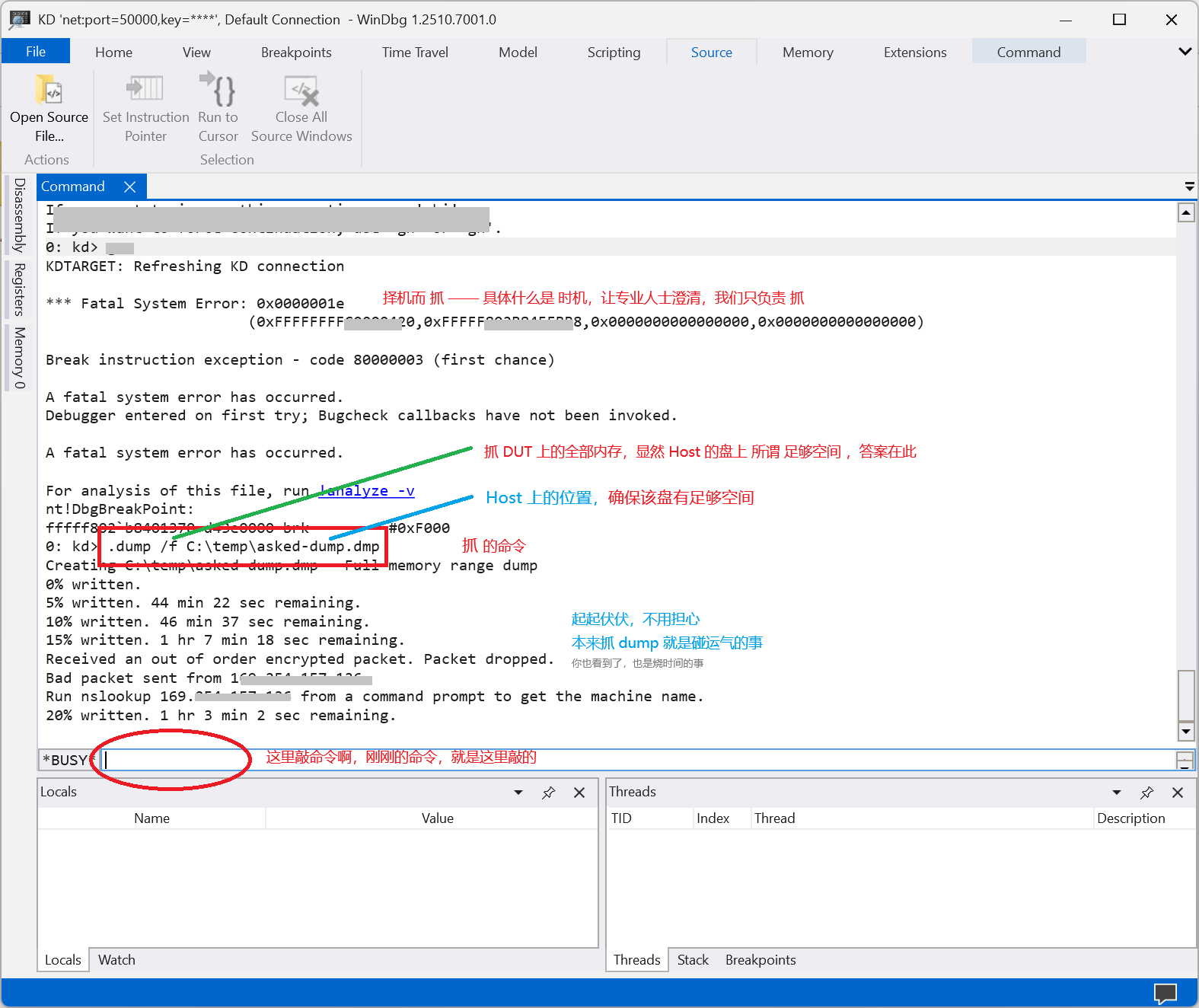Close the Threads panel
1199x1008 pixels.
click(1178, 793)
